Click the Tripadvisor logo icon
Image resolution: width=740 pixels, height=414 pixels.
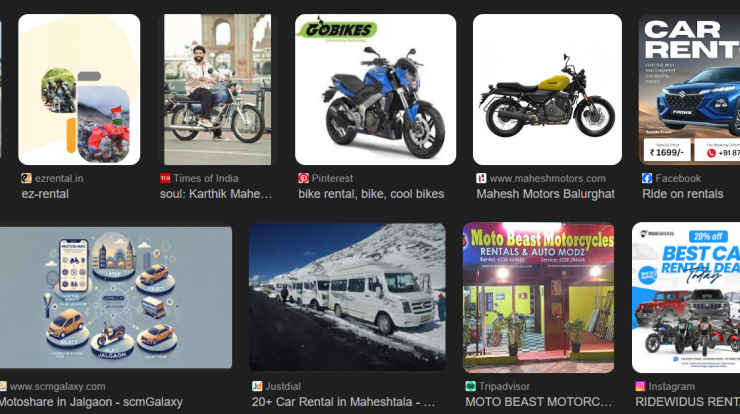point(471,386)
